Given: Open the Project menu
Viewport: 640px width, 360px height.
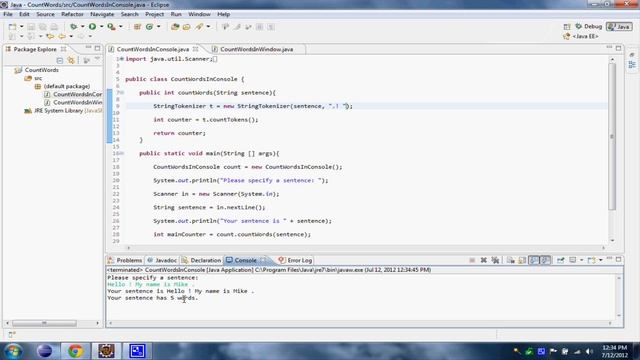Looking at the screenshot, I should 154,14.
